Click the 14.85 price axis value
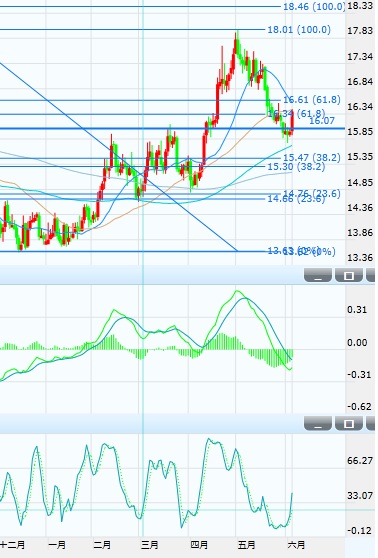The height and width of the screenshot is (558, 378). (360, 183)
